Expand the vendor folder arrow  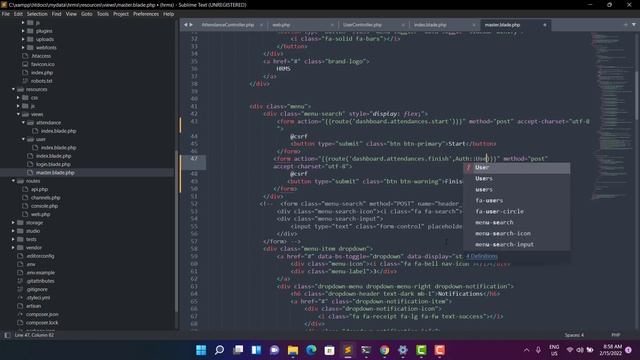coord(13,247)
